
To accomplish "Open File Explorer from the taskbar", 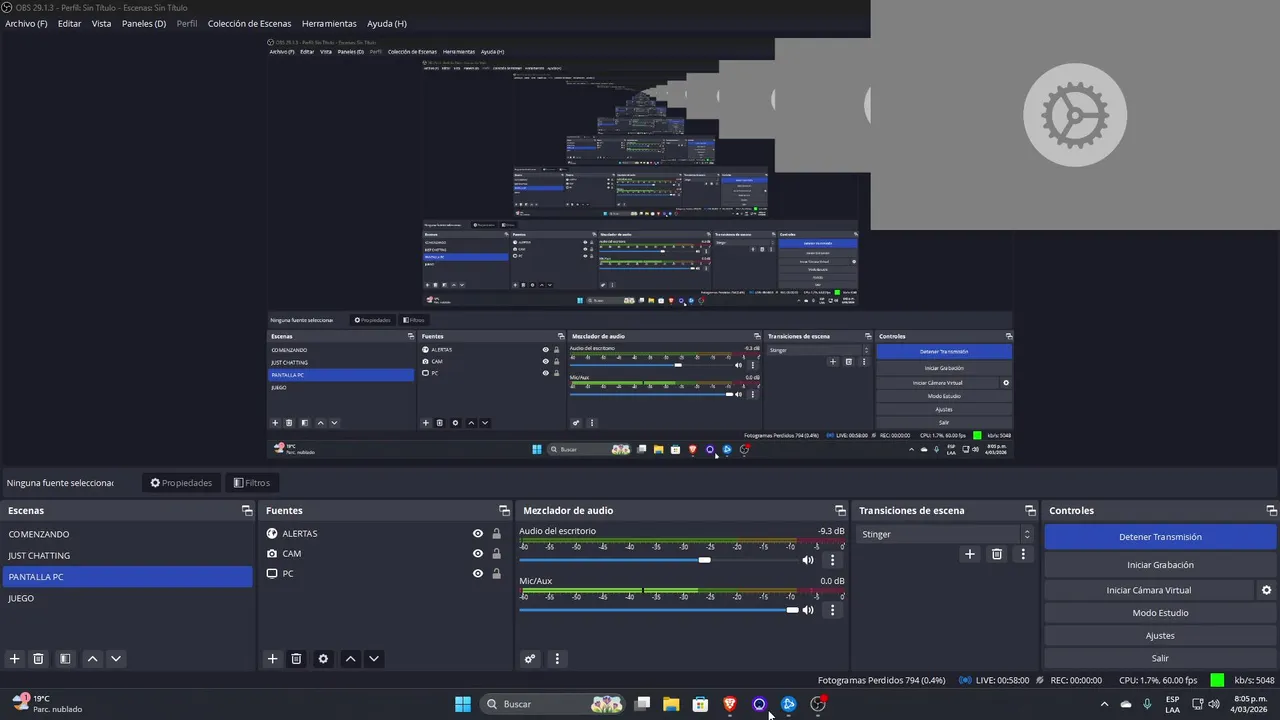I will (x=671, y=704).
